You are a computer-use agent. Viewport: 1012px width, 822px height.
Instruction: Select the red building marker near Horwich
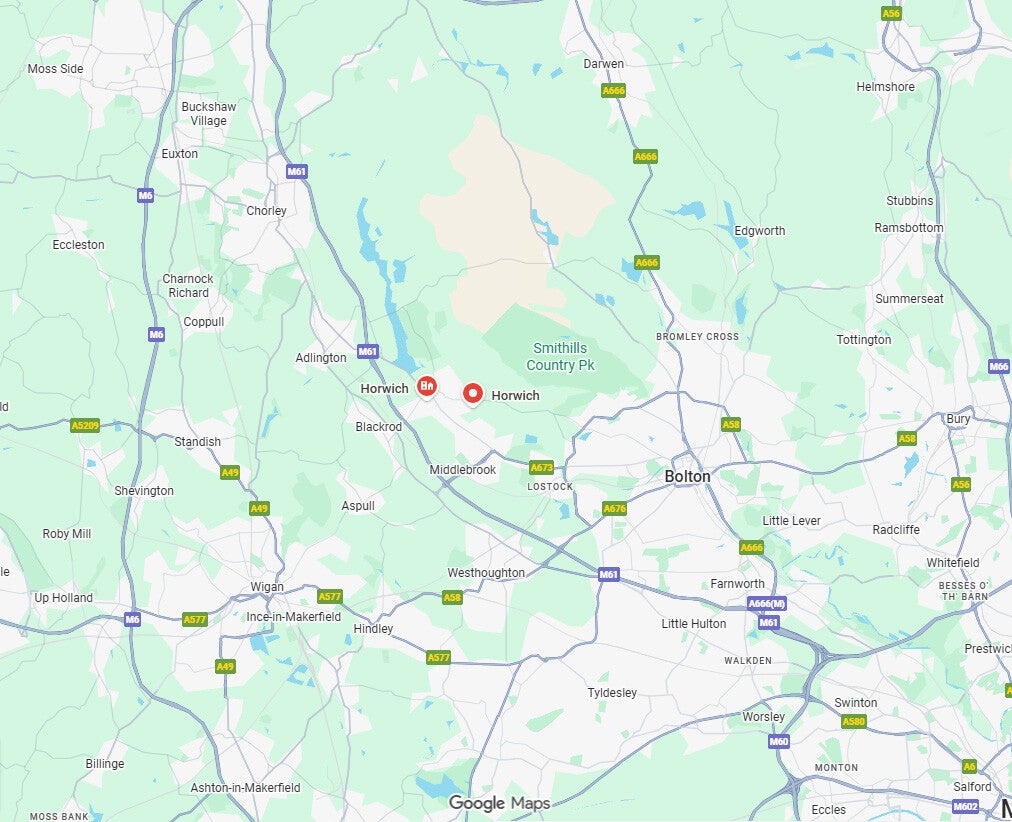426,386
